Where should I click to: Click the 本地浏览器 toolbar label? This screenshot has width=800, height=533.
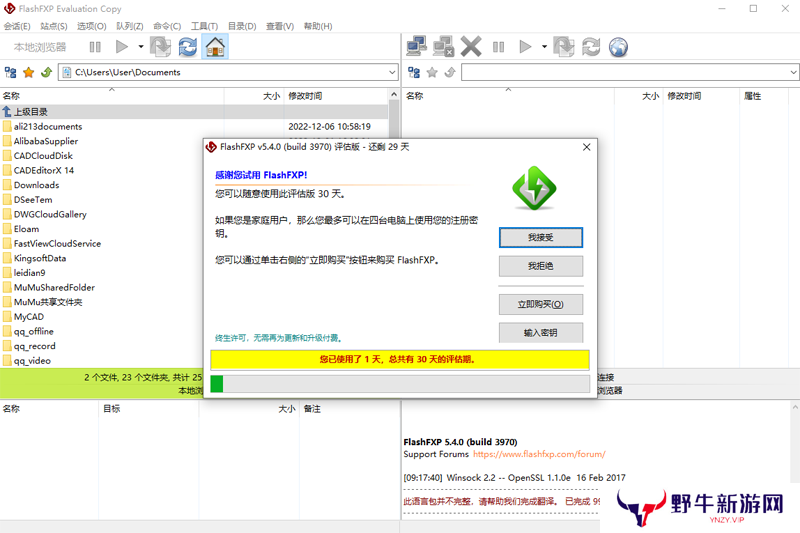pos(40,47)
